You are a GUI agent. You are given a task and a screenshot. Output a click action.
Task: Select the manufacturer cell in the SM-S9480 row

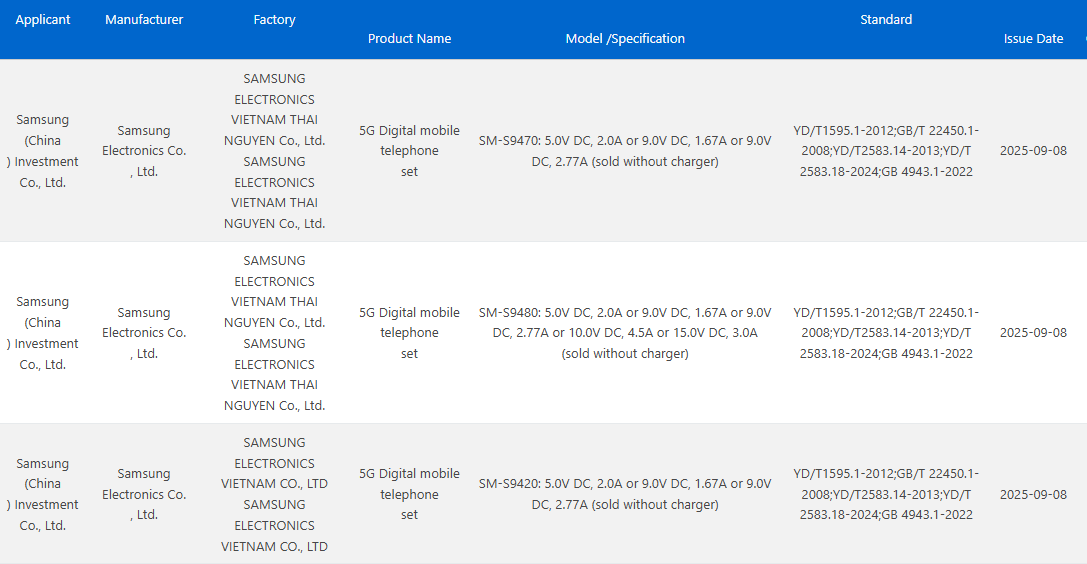pos(144,333)
